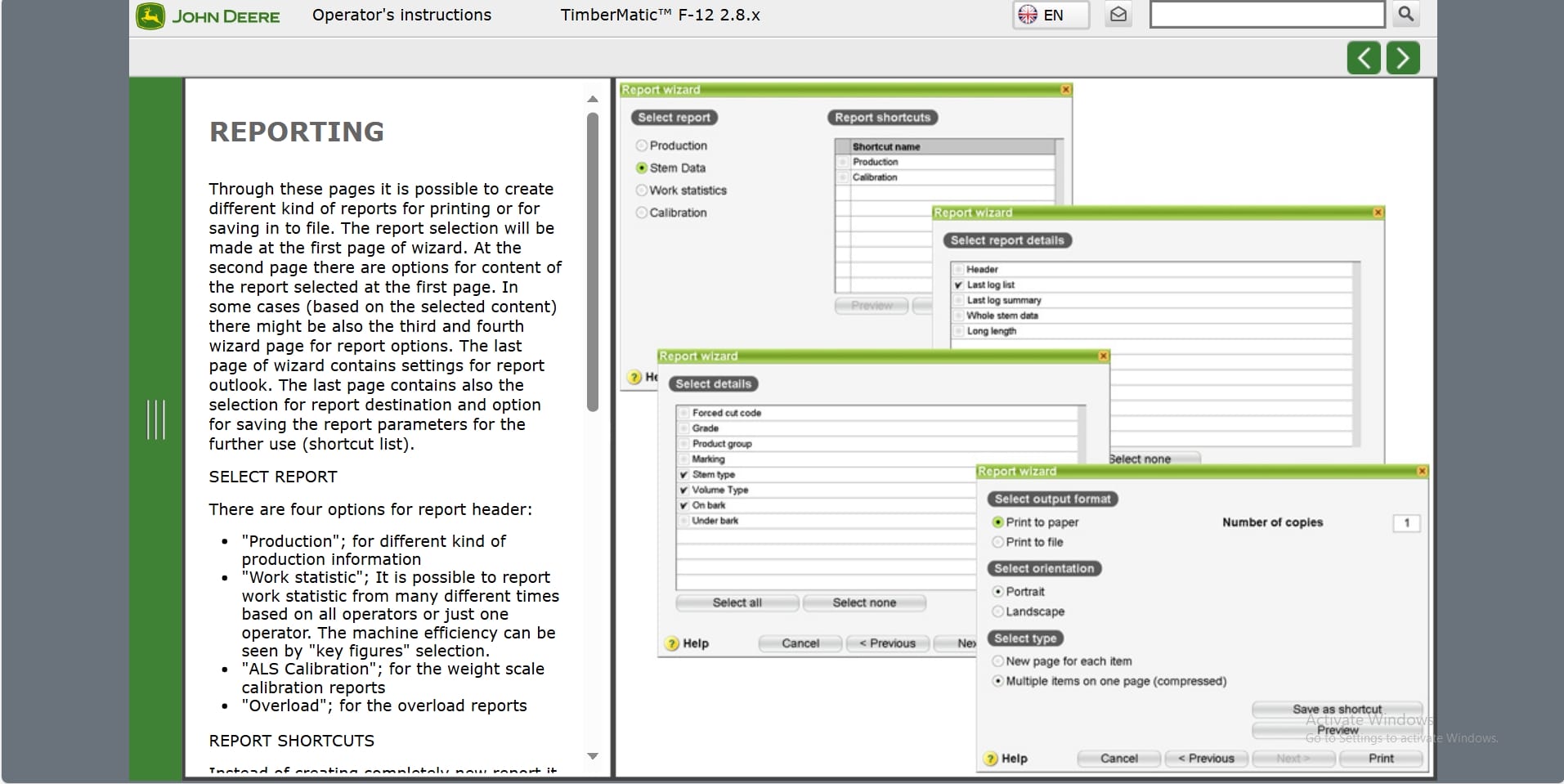Screen dimensions: 1564x784
Task: Click the John Deere logo
Action: click(x=208, y=16)
